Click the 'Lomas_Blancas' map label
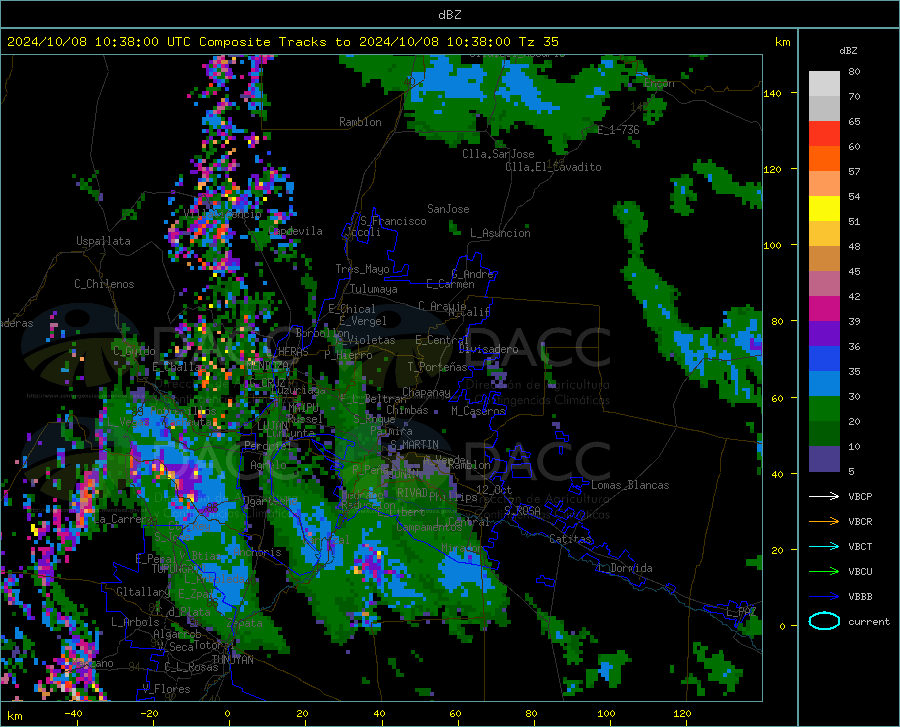 (x=630, y=485)
